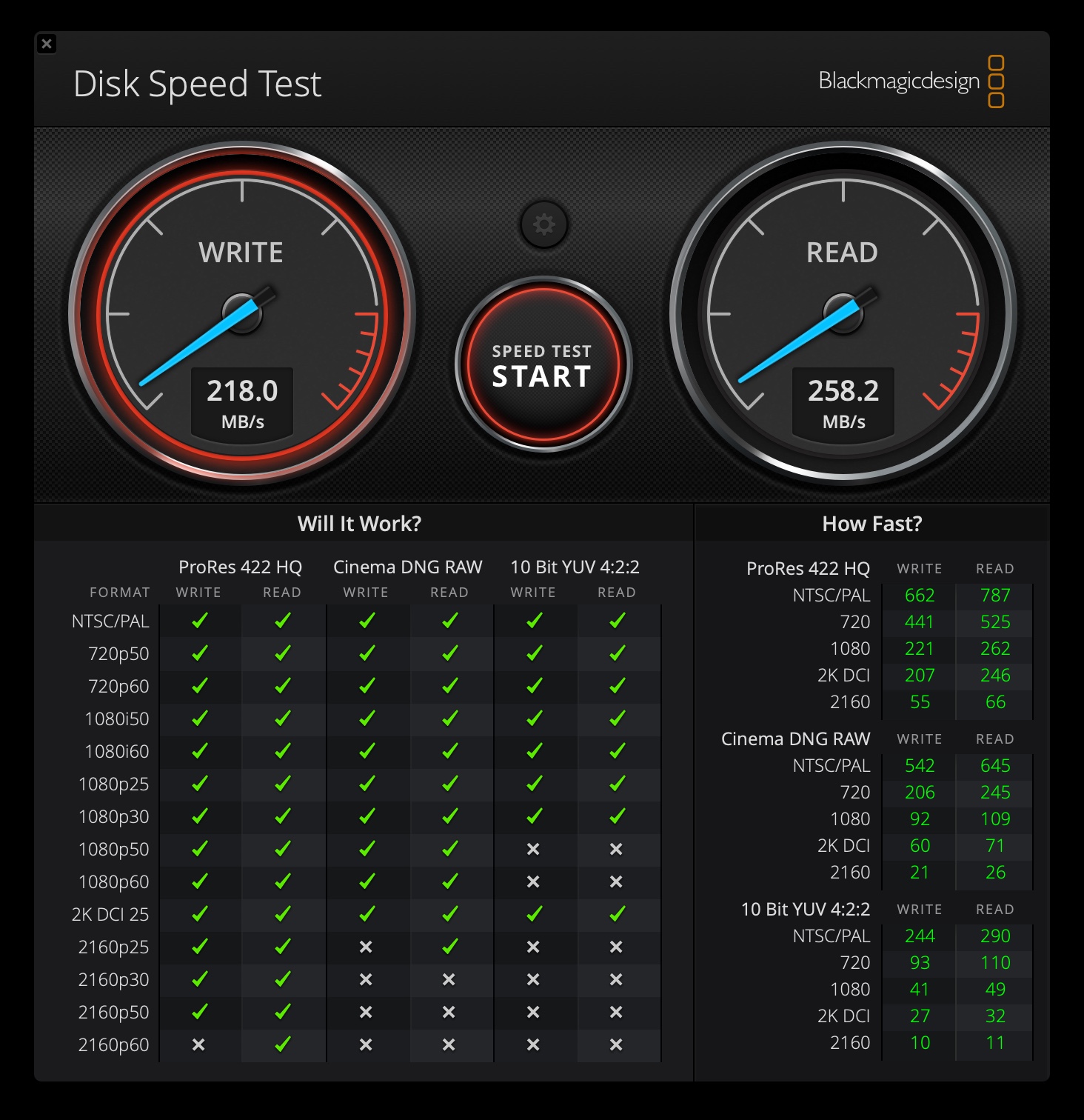The height and width of the screenshot is (1120, 1084).
Task: Select Cinema DNG NTSC/PAL read value 645
Action: [x=995, y=766]
